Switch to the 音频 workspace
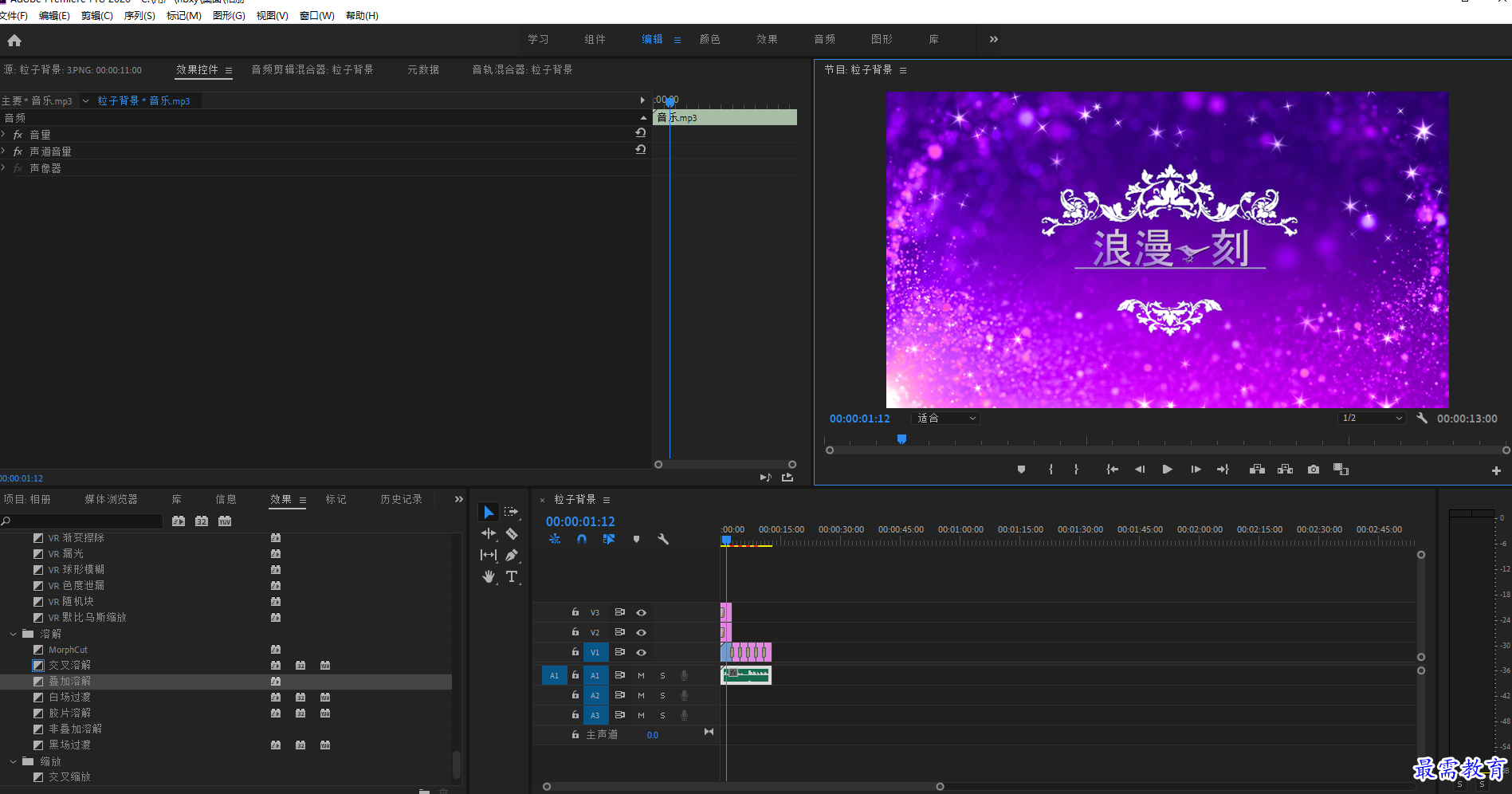Image resolution: width=1512 pixels, height=794 pixels. (824, 39)
